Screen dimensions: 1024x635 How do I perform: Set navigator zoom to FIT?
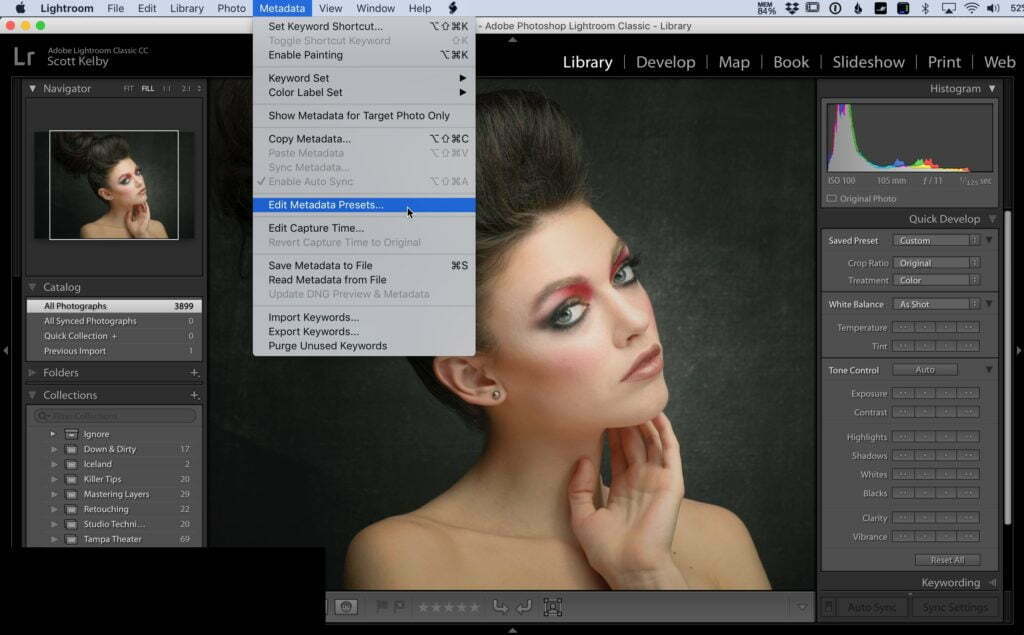pyautogui.click(x=128, y=89)
